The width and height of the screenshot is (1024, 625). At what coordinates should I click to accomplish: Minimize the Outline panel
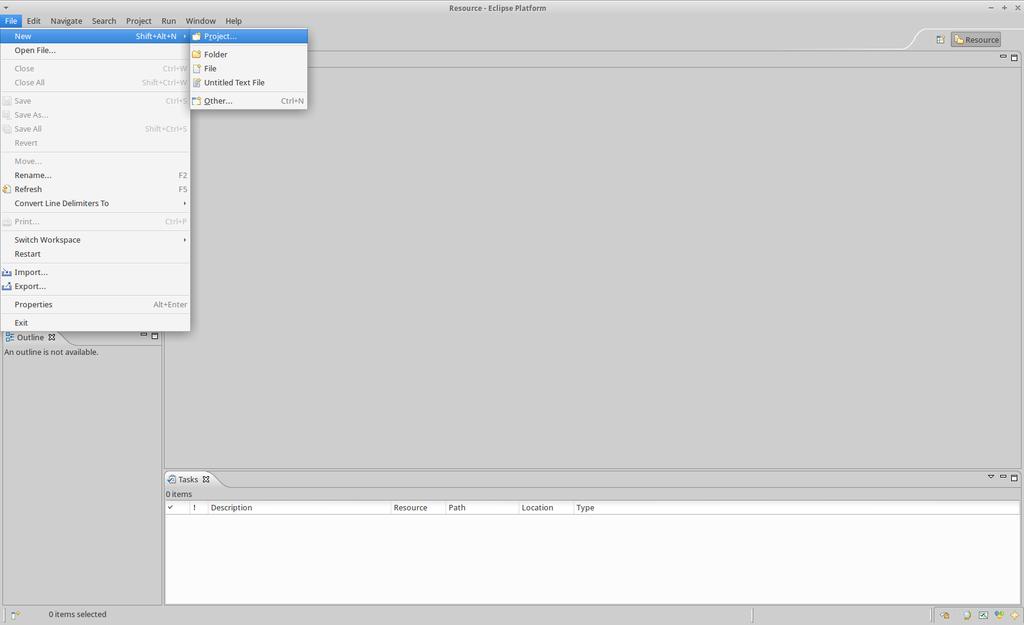pos(144,335)
